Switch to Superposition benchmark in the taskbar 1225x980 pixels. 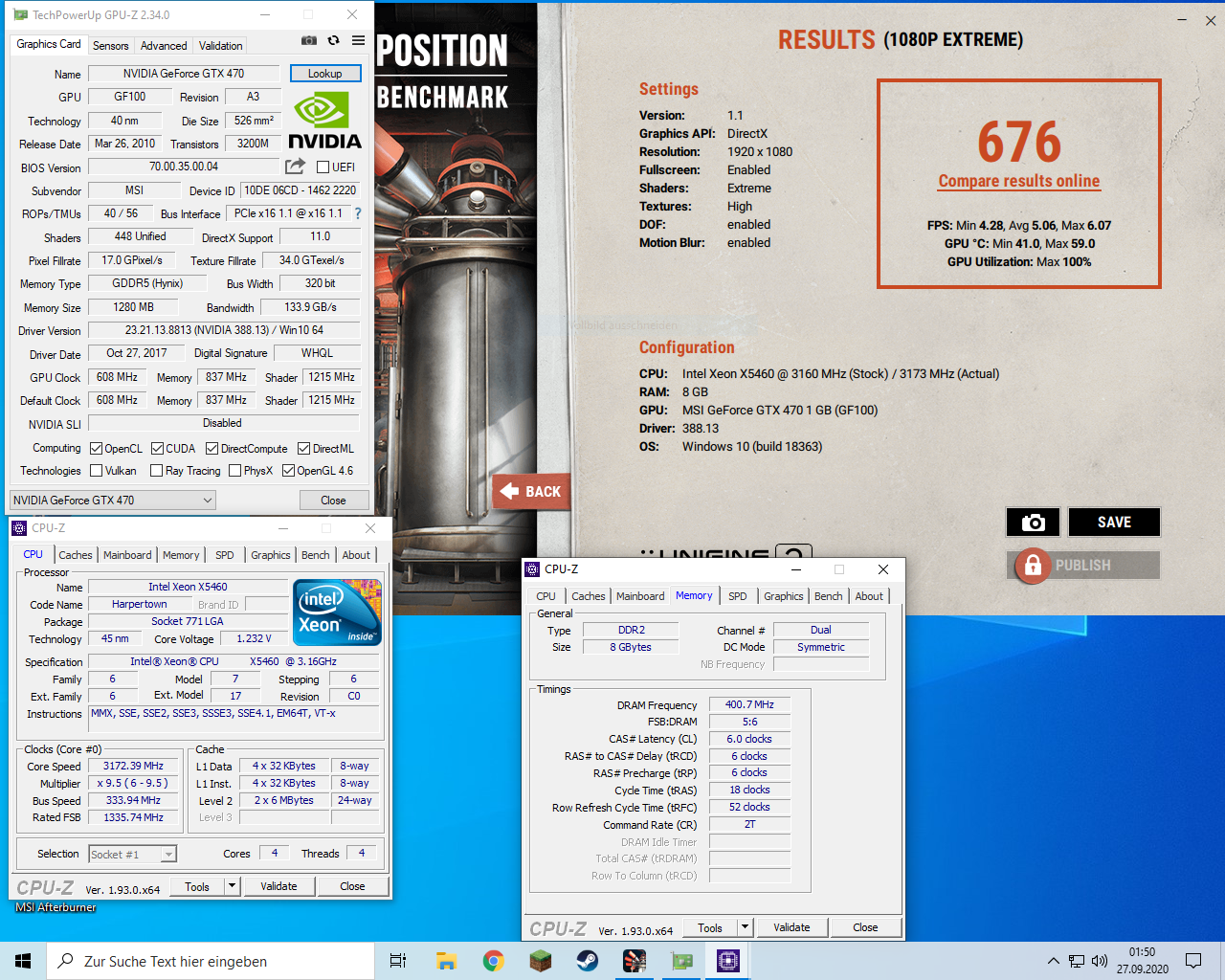(635, 961)
